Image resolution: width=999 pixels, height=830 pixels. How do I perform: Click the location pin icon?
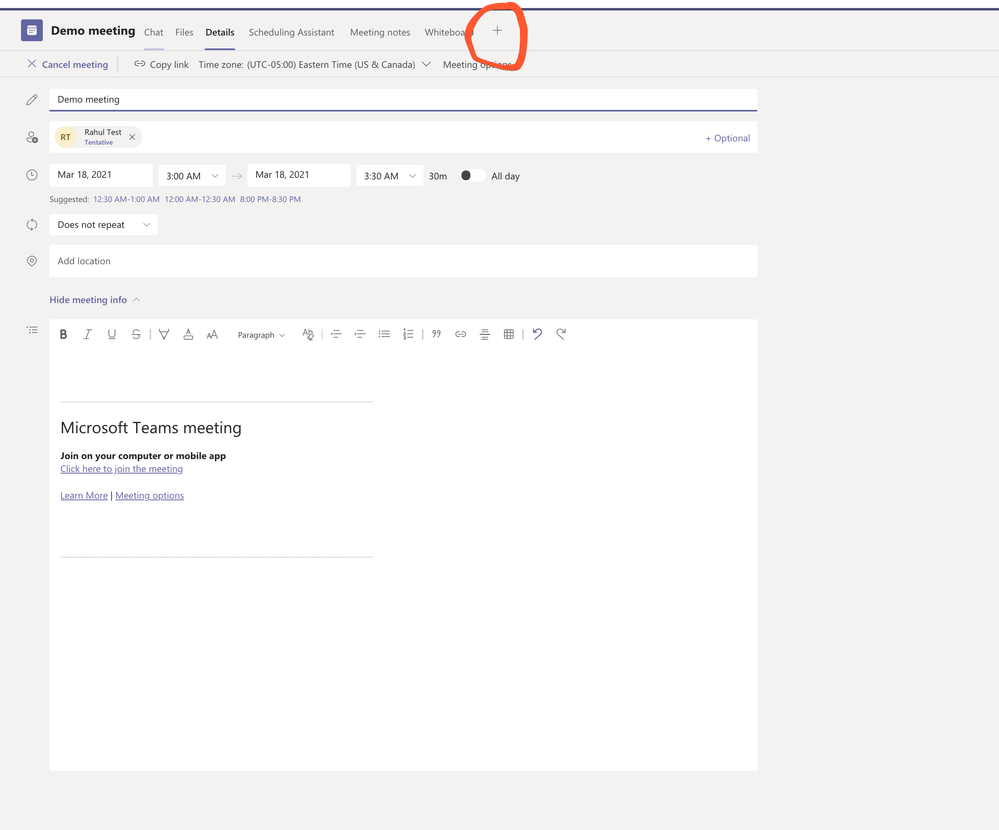[x=32, y=261]
